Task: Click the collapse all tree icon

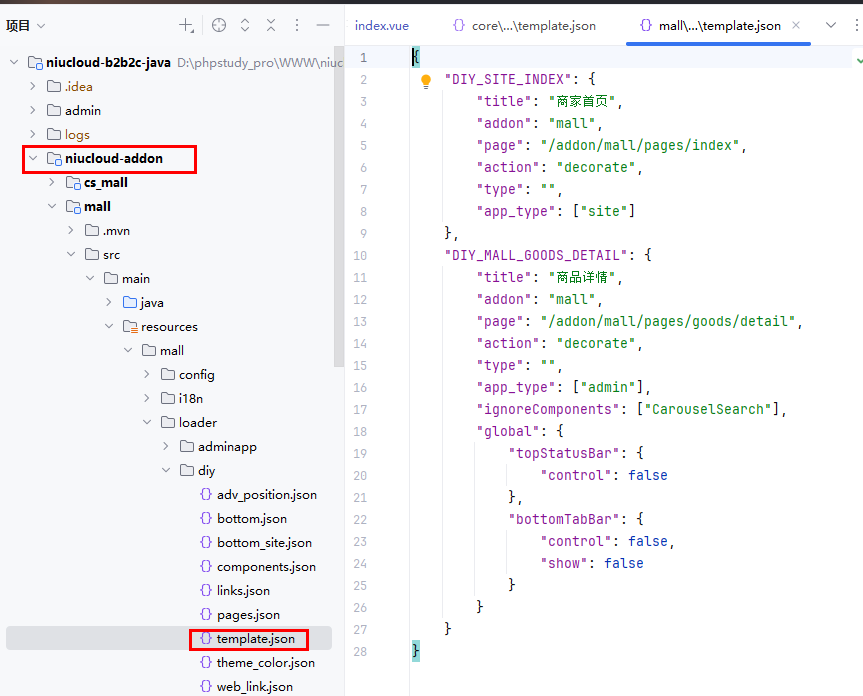Action: 270,25
